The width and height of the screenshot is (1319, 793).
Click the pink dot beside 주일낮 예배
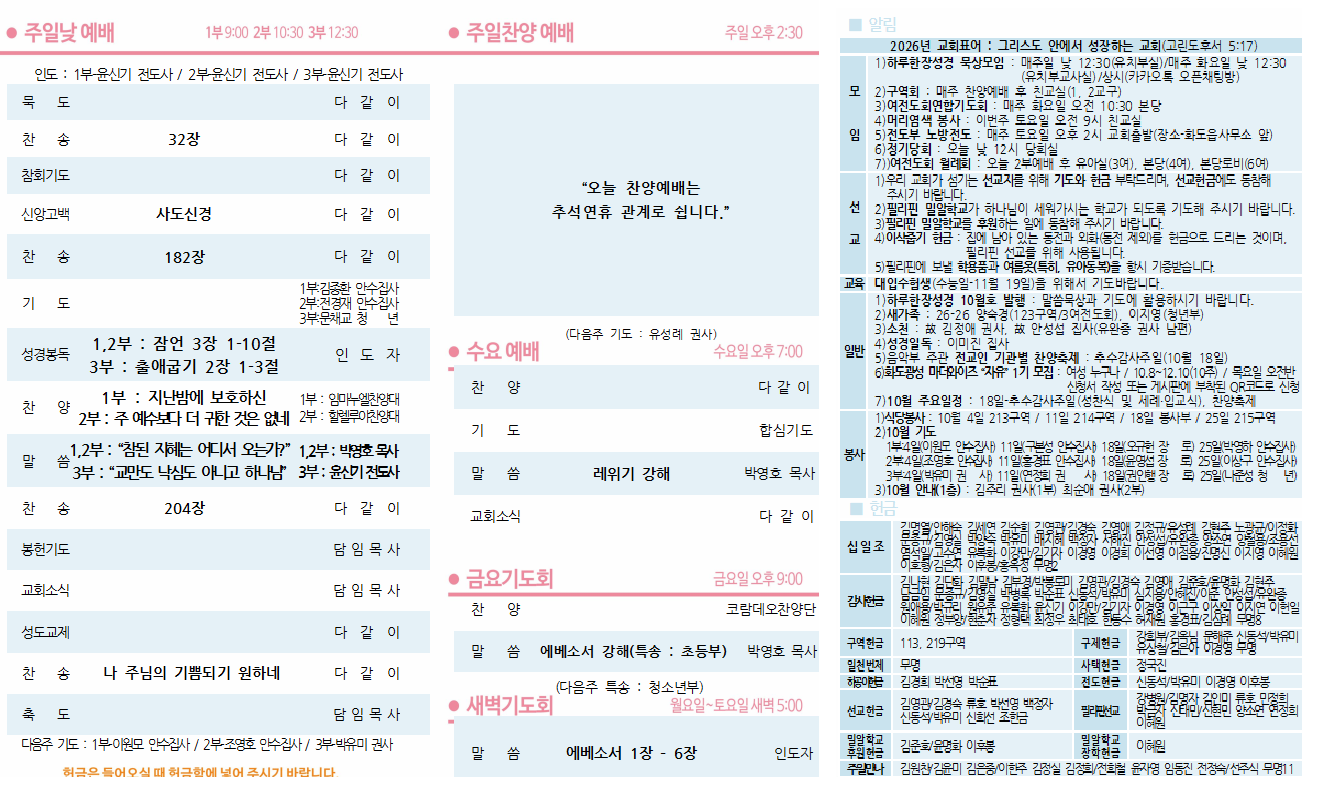[11, 33]
